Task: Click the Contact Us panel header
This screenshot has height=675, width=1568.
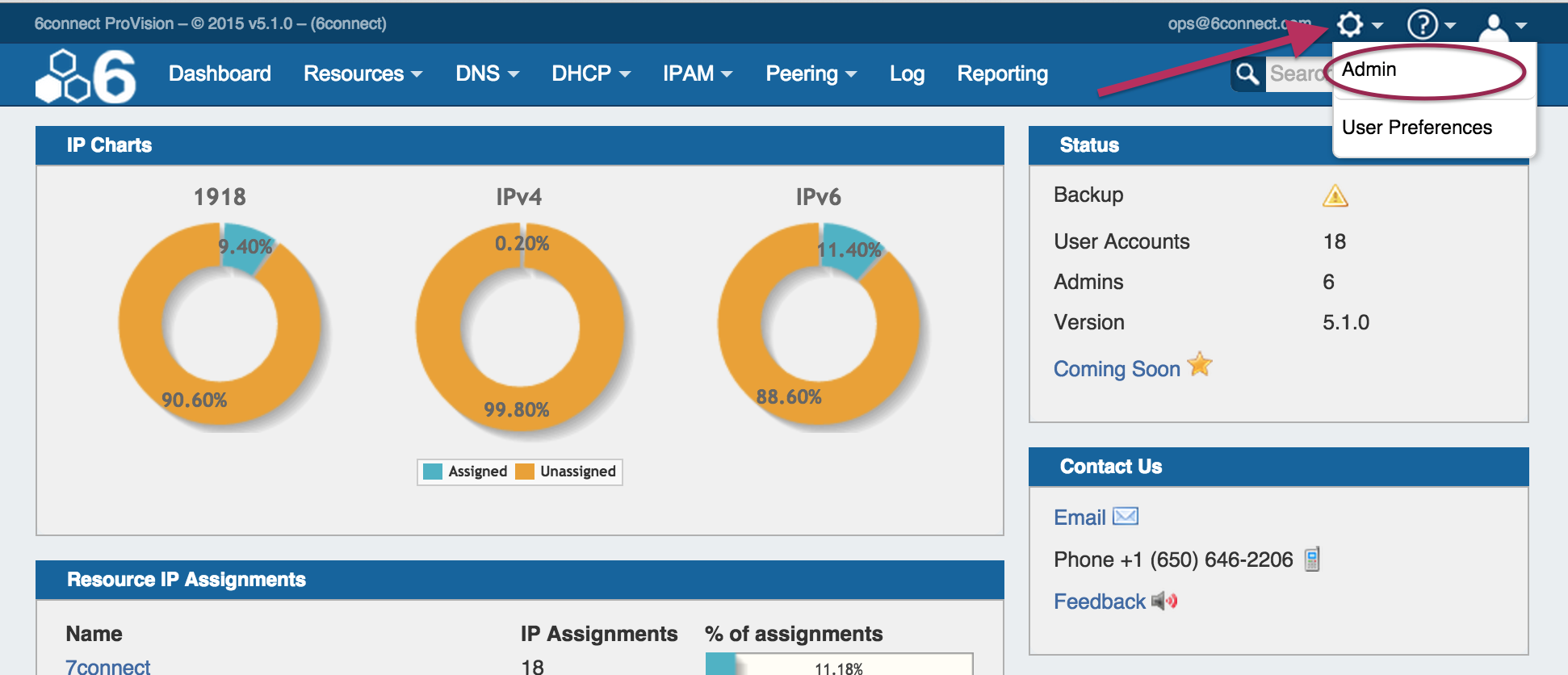Action: tap(1279, 467)
